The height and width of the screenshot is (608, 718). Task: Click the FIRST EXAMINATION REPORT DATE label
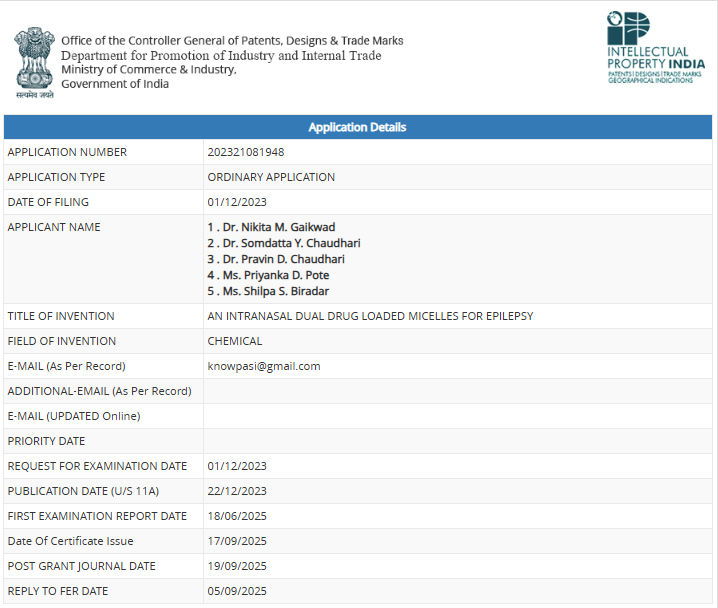coord(97,516)
